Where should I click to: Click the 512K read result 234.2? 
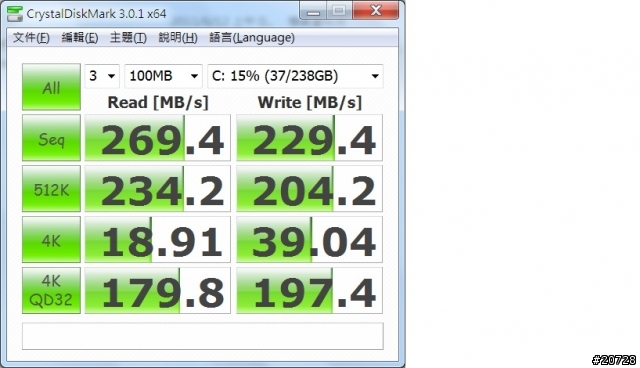158,189
